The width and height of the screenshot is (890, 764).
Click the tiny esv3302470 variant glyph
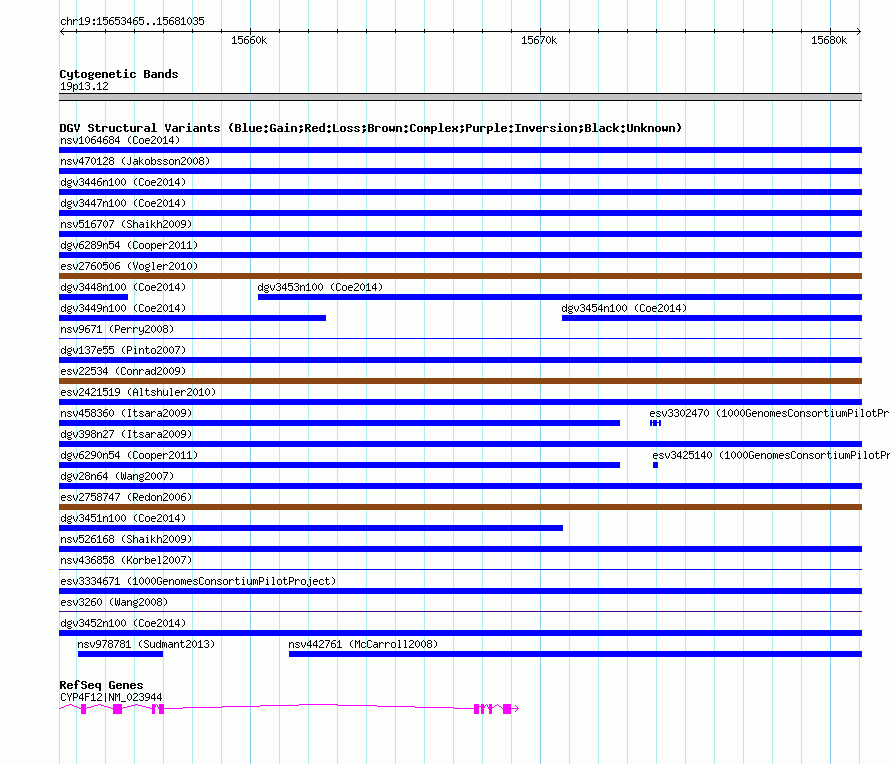656,423
